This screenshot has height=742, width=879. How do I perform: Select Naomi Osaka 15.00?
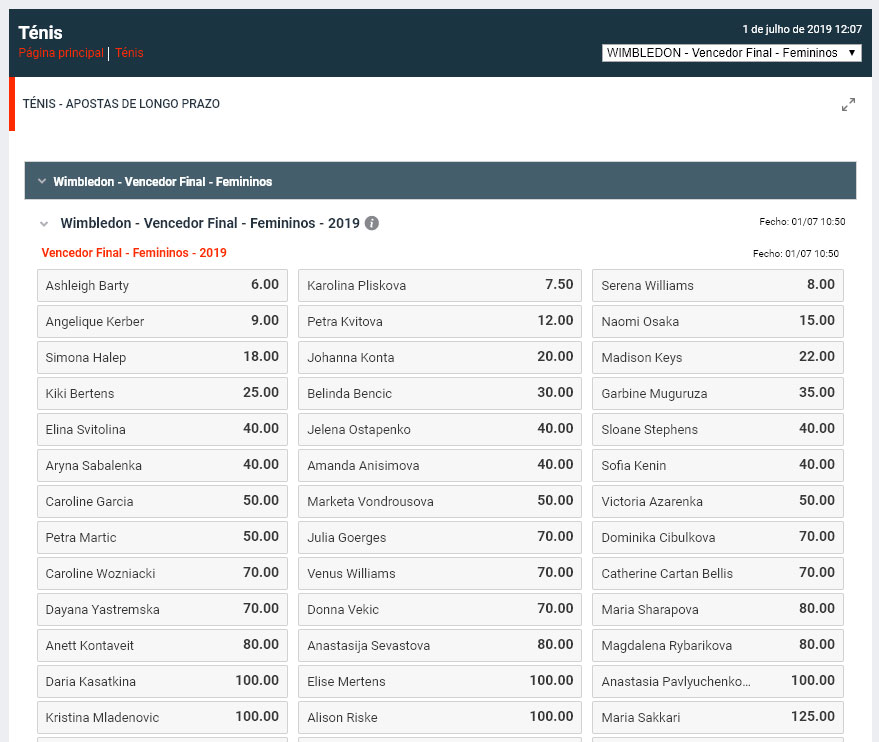(718, 321)
